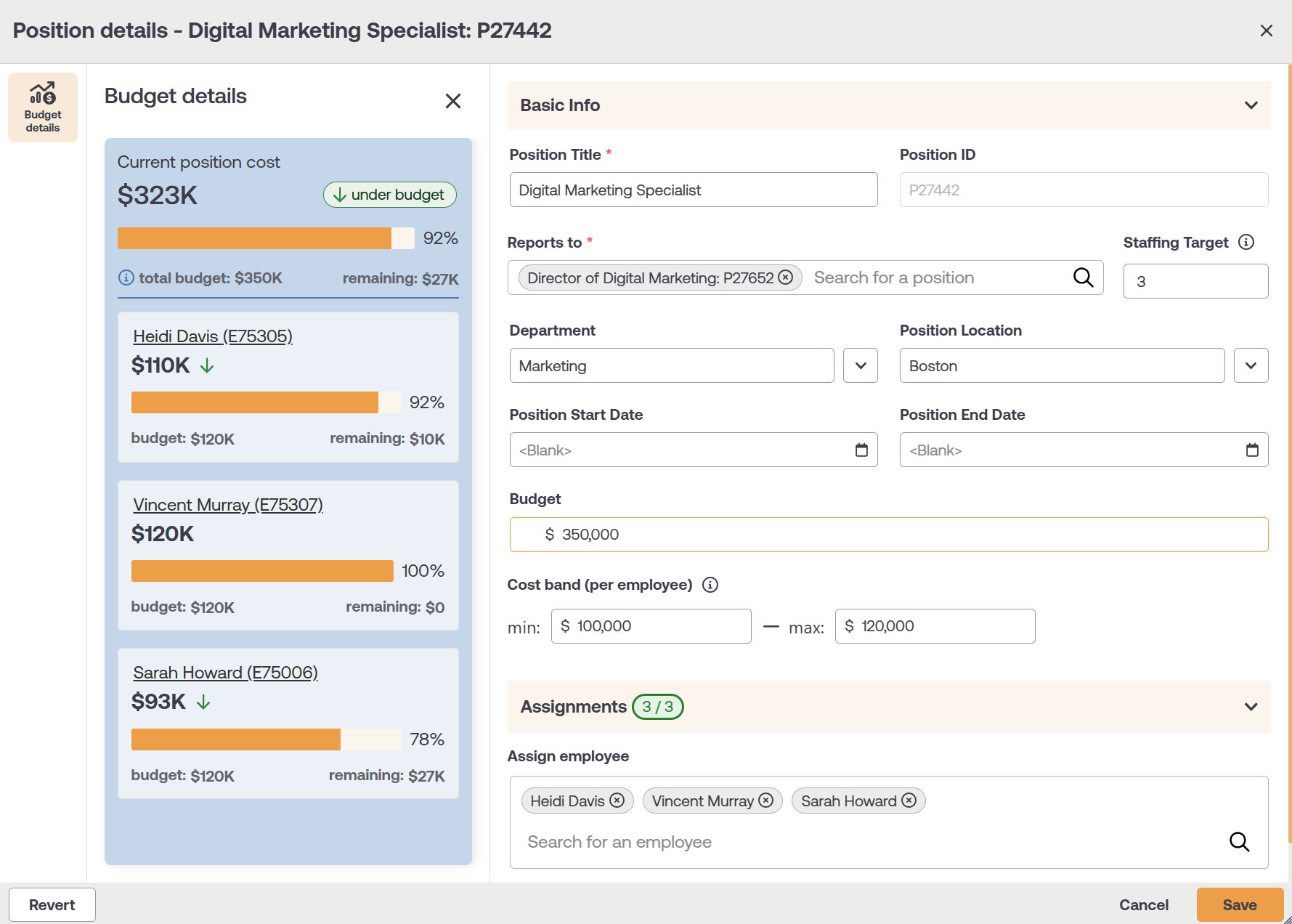The width and height of the screenshot is (1292, 924).
Task: Remove Vincent Murray from assignments
Action: (766, 800)
